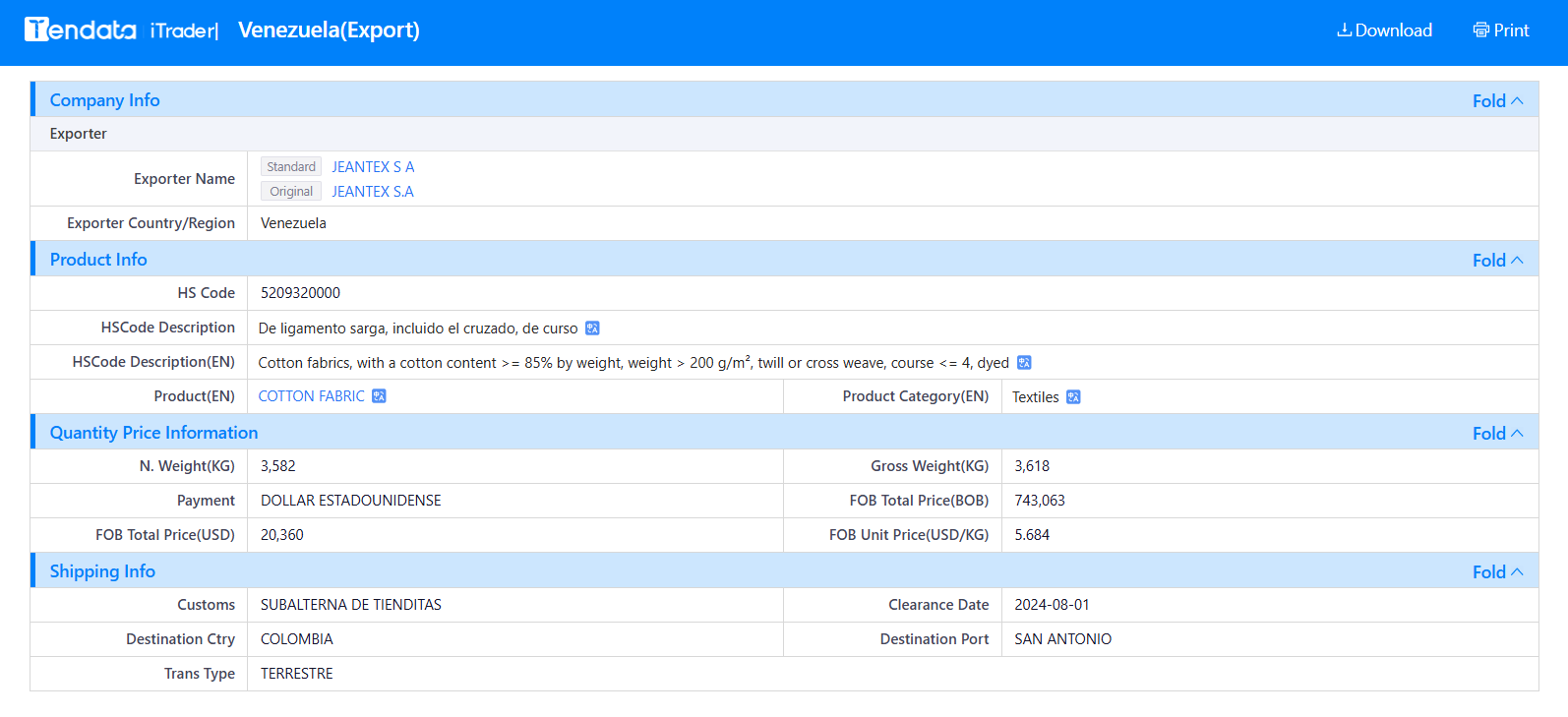The image size is (1568, 717).
Task: Translate icon next to HSCode Description(EN)
Action: tap(1024, 363)
